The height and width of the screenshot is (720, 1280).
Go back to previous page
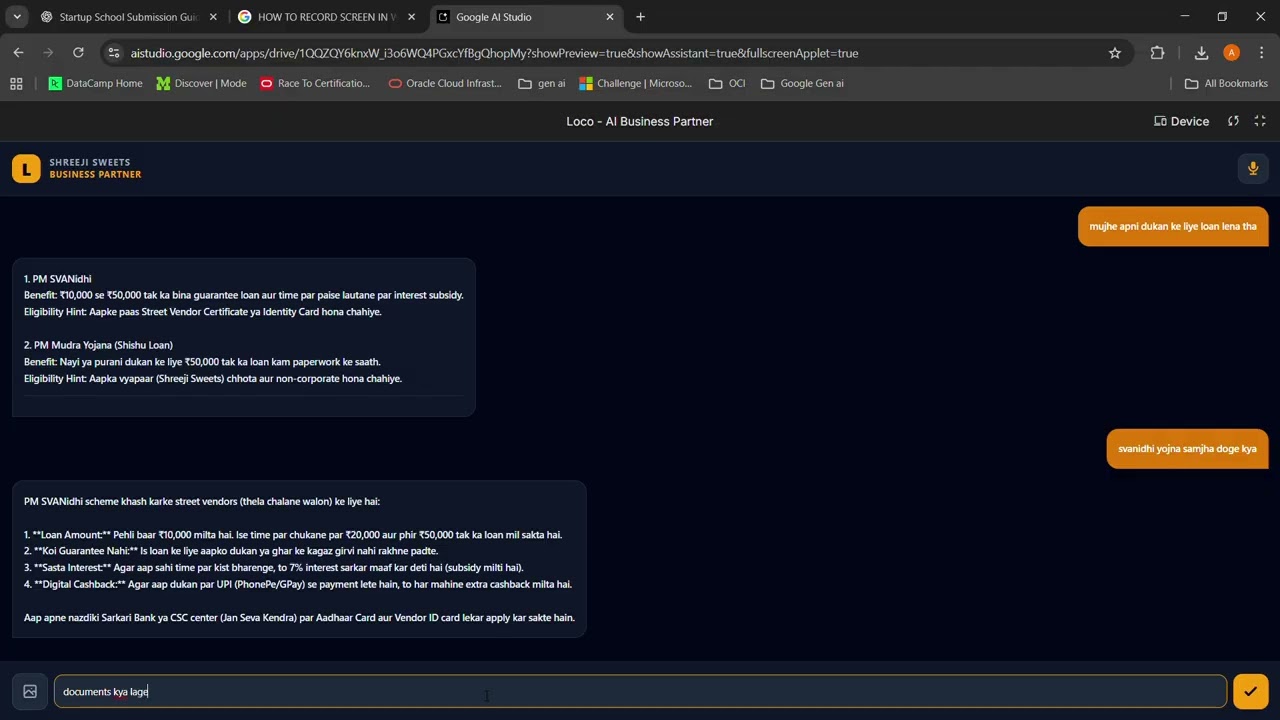(x=18, y=53)
